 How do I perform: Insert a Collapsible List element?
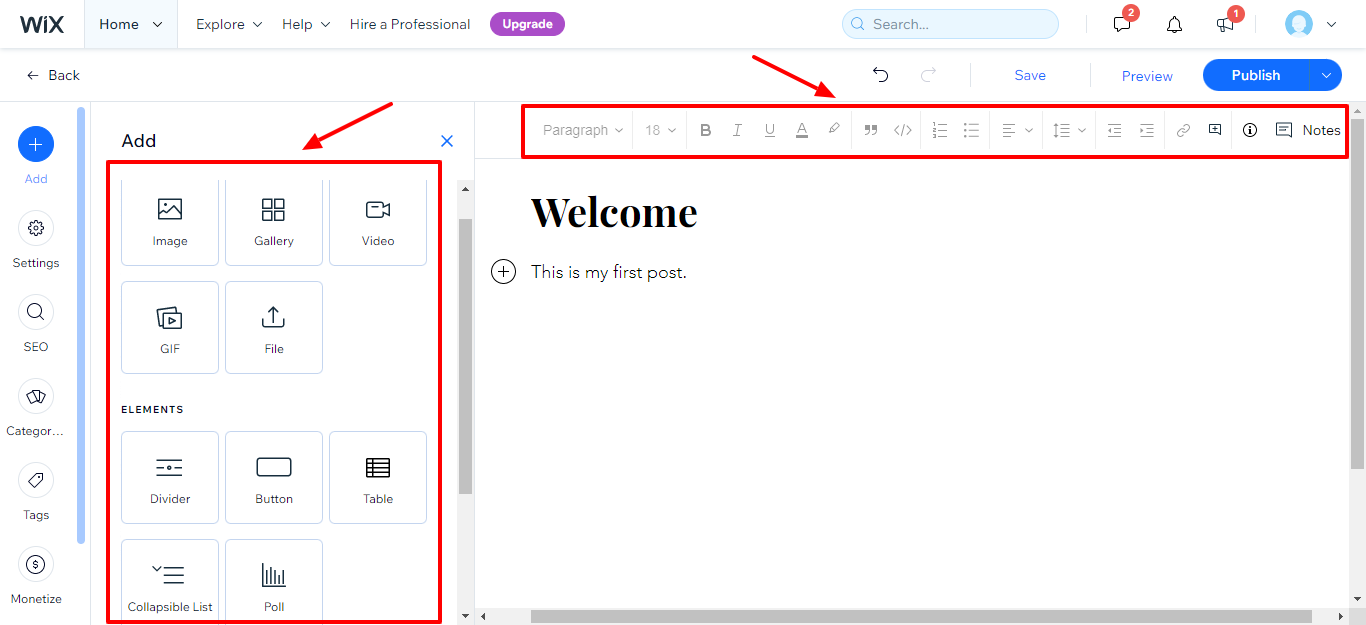point(170,581)
